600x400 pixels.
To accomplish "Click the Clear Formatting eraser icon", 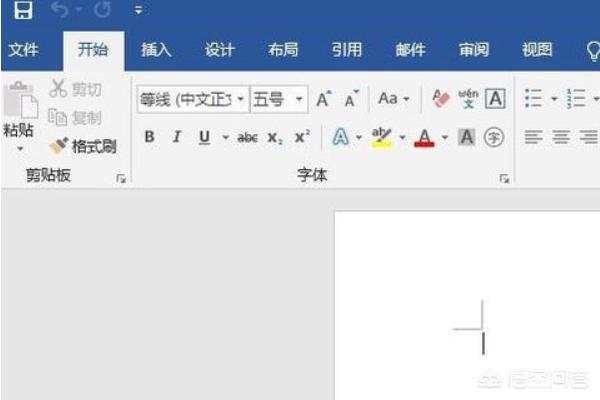I will click(x=440, y=99).
